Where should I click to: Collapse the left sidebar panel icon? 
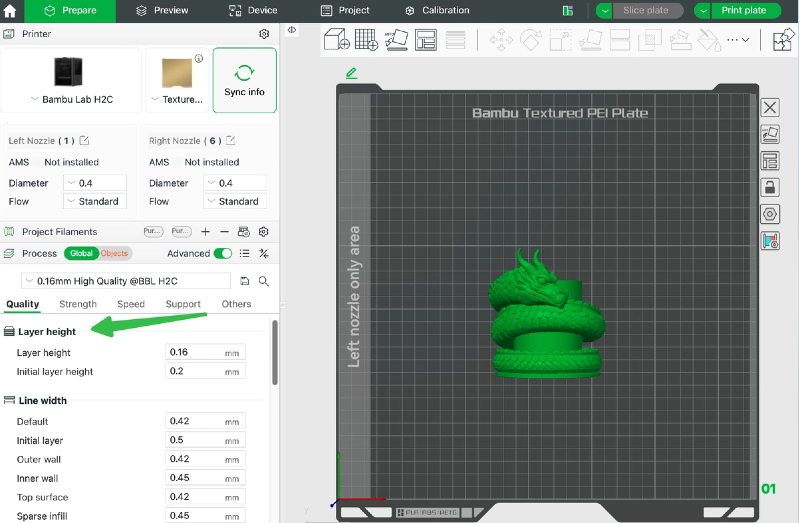(x=292, y=30)
